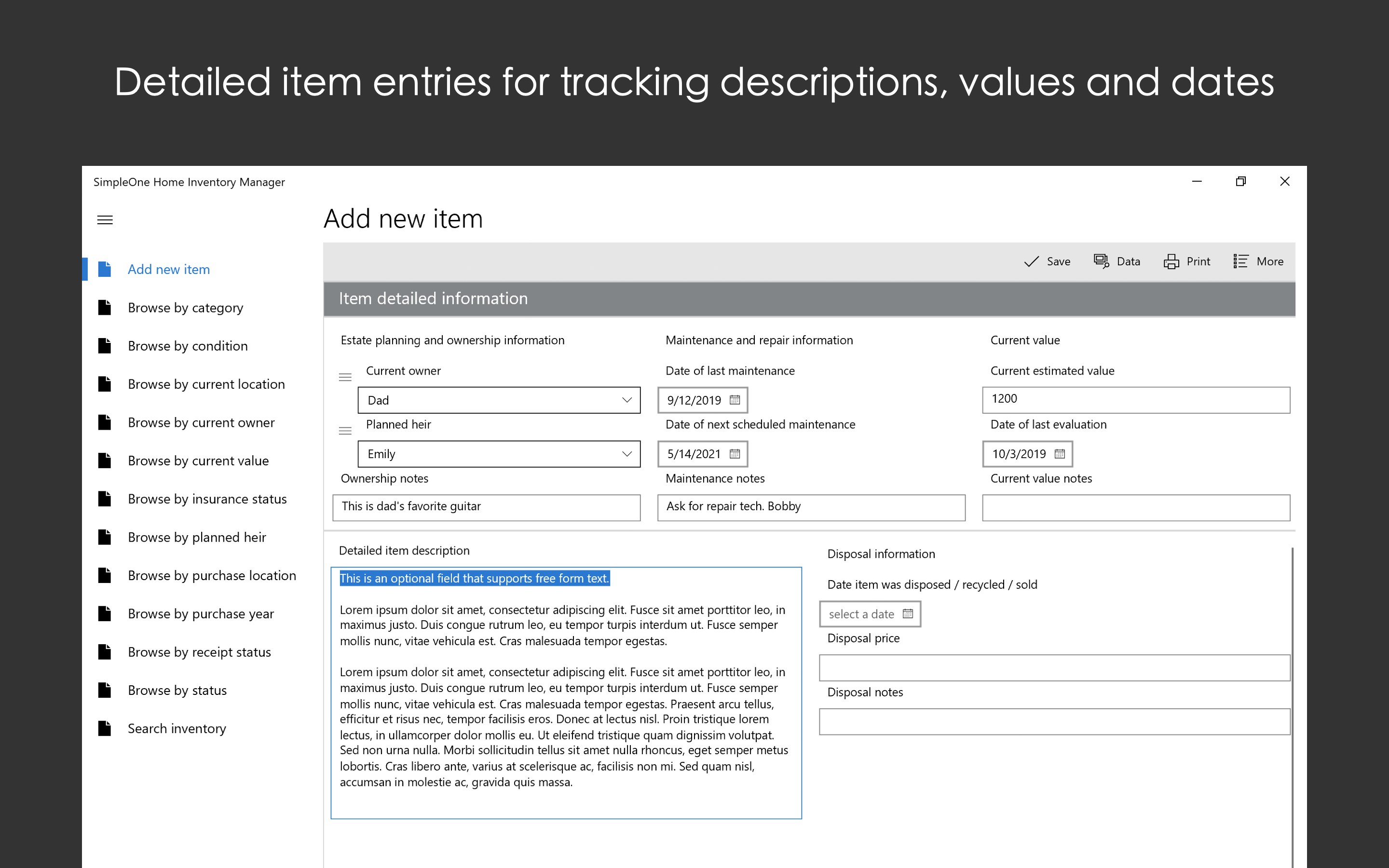This screenshot has height=868, width=1389.
Task: Click the document icon beside Search inventory
Action: (x=105, y=728)
